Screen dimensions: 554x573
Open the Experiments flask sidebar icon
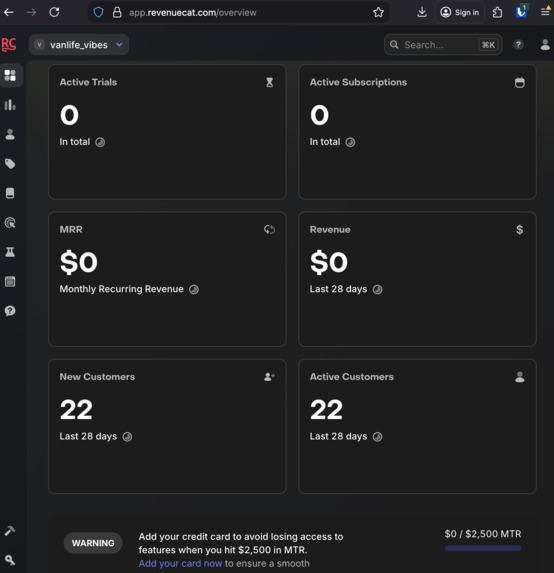10,252
